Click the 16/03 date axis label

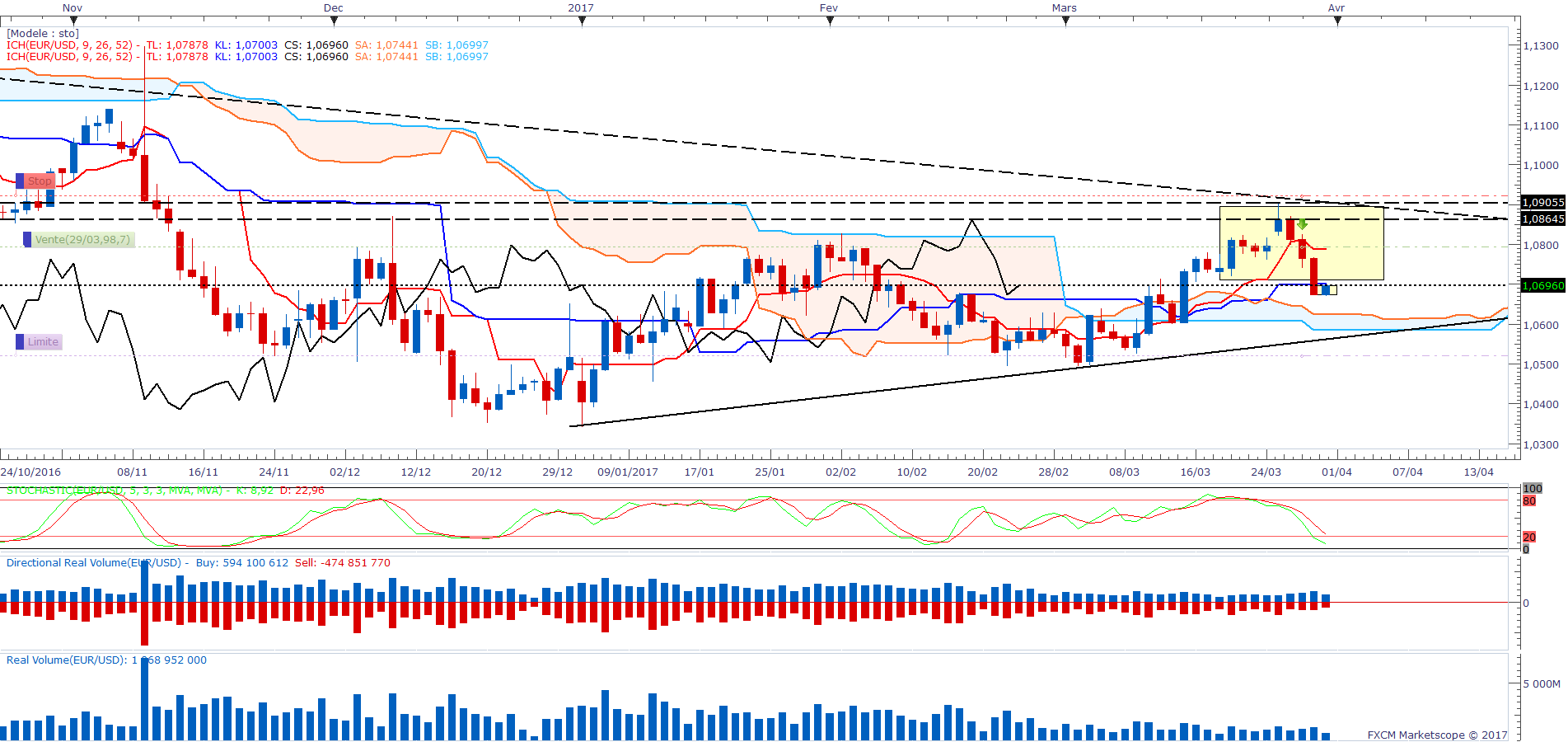1196,472
